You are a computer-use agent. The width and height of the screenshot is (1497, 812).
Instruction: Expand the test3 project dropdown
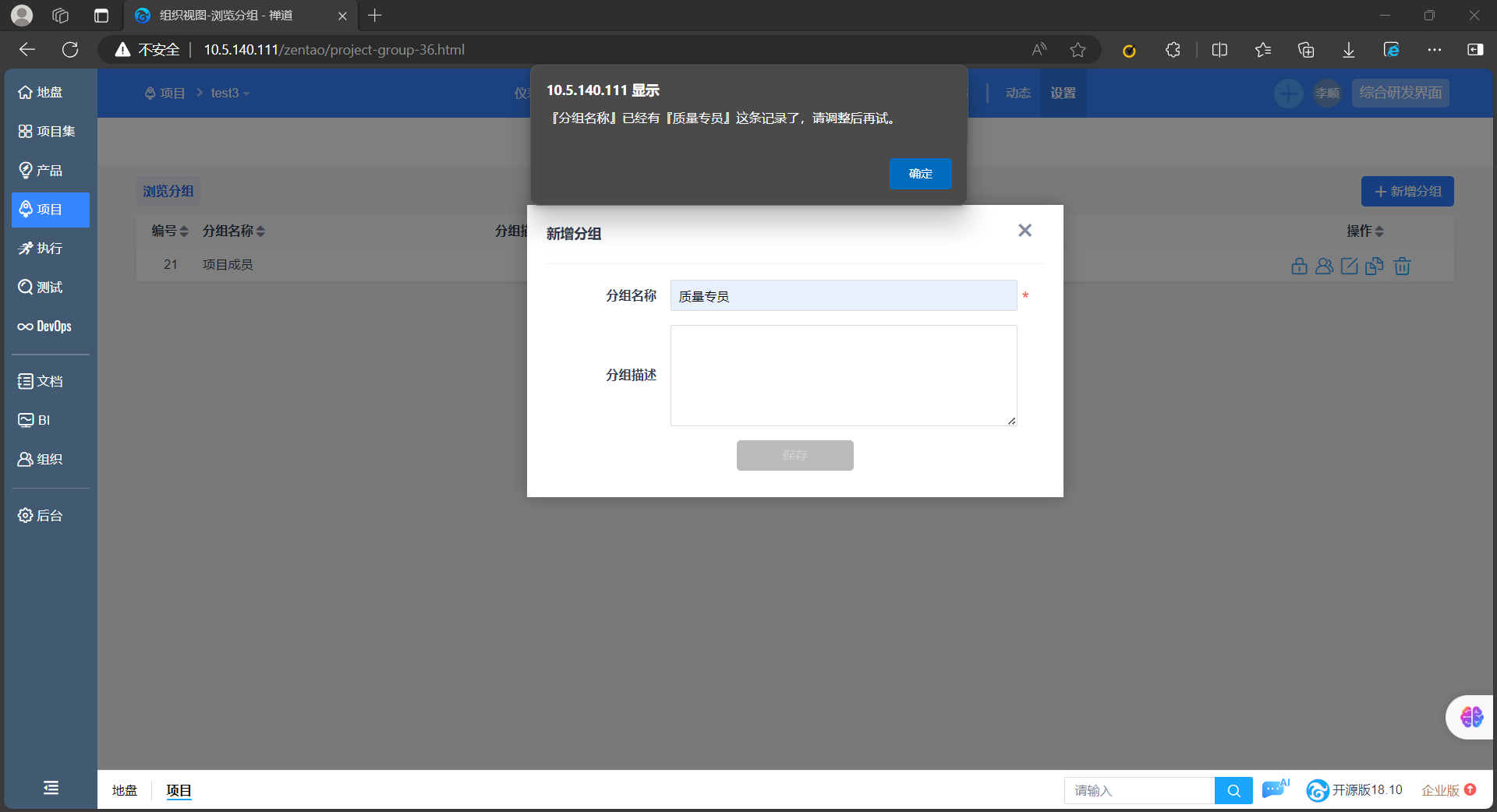pyautogui.click(x=230, y=94)
